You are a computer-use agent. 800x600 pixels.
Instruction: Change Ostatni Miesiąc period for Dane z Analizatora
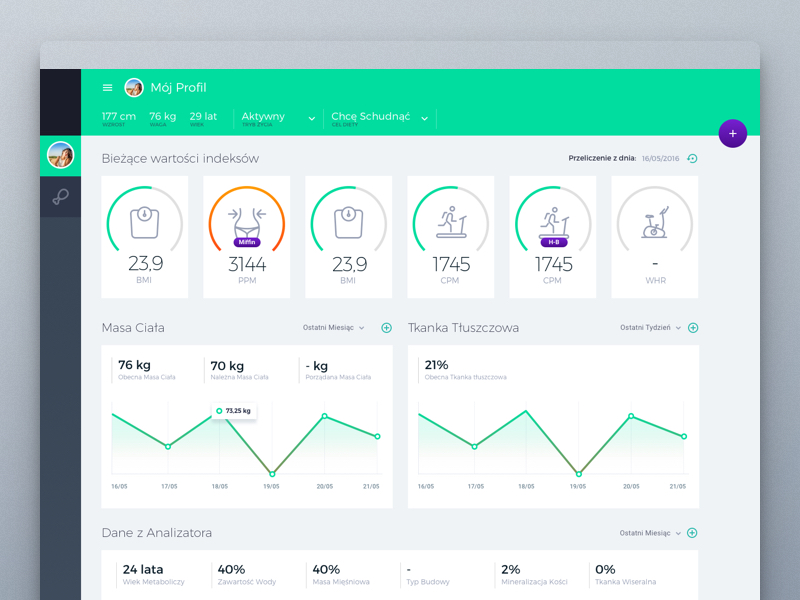tap(648, 533)
